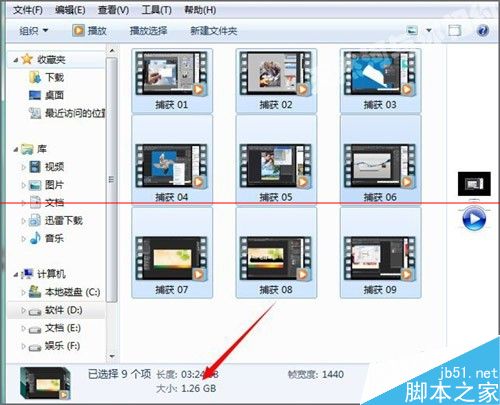500x405 pixels.
Task: Open the 查看(V) menu
Action: tap(113, 10)
